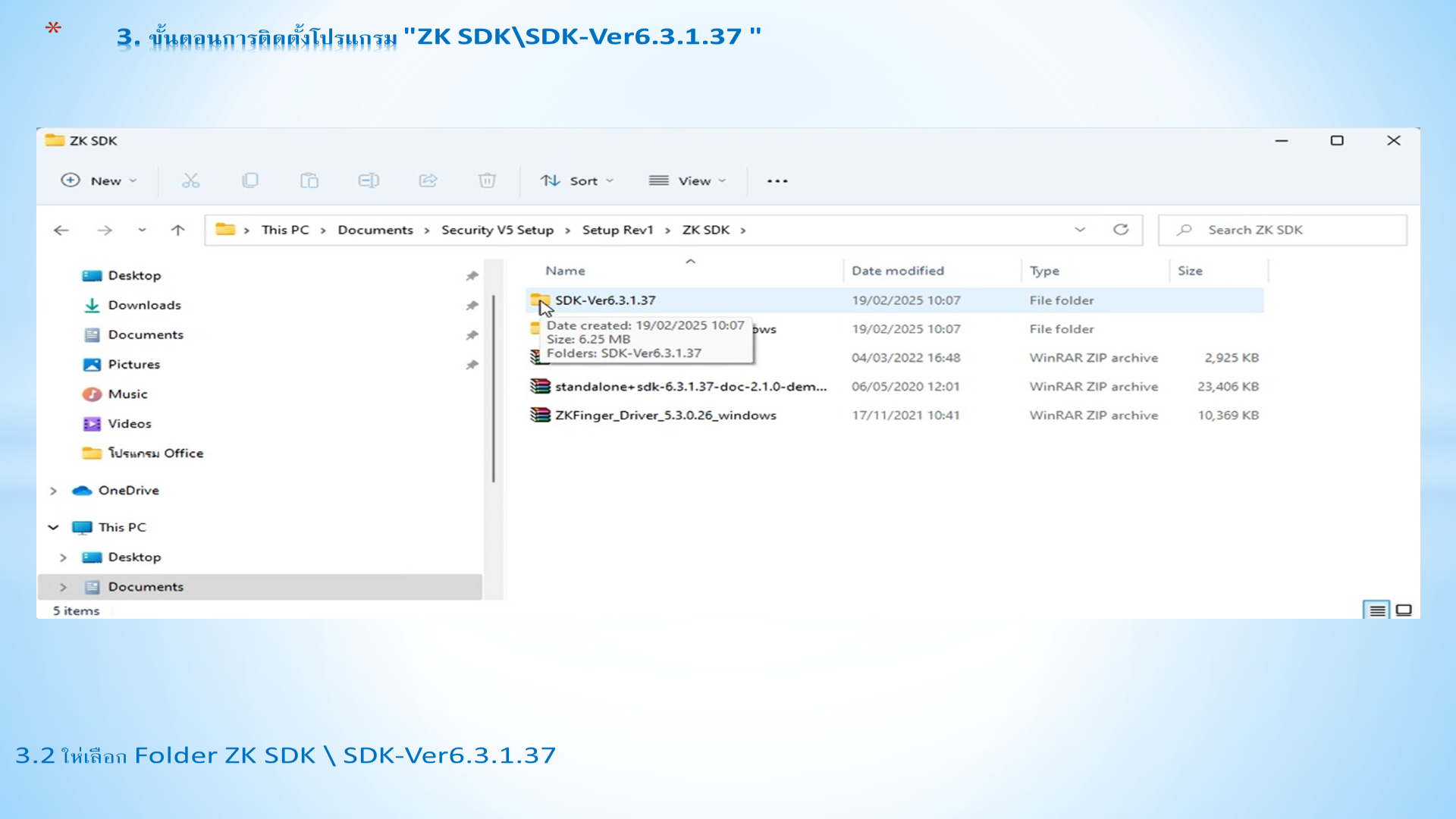Click the Paste clipboard icon
Image resolution: width=1456 pixels, height=819 pixels.
tap(309, 180)
